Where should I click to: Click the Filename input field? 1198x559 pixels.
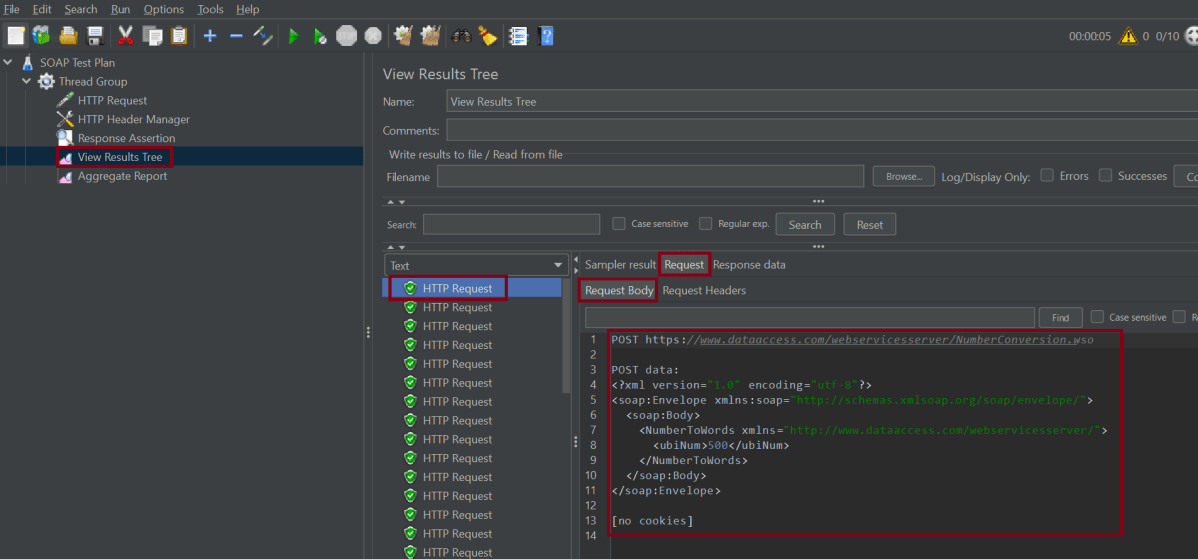tap(650, 177)
